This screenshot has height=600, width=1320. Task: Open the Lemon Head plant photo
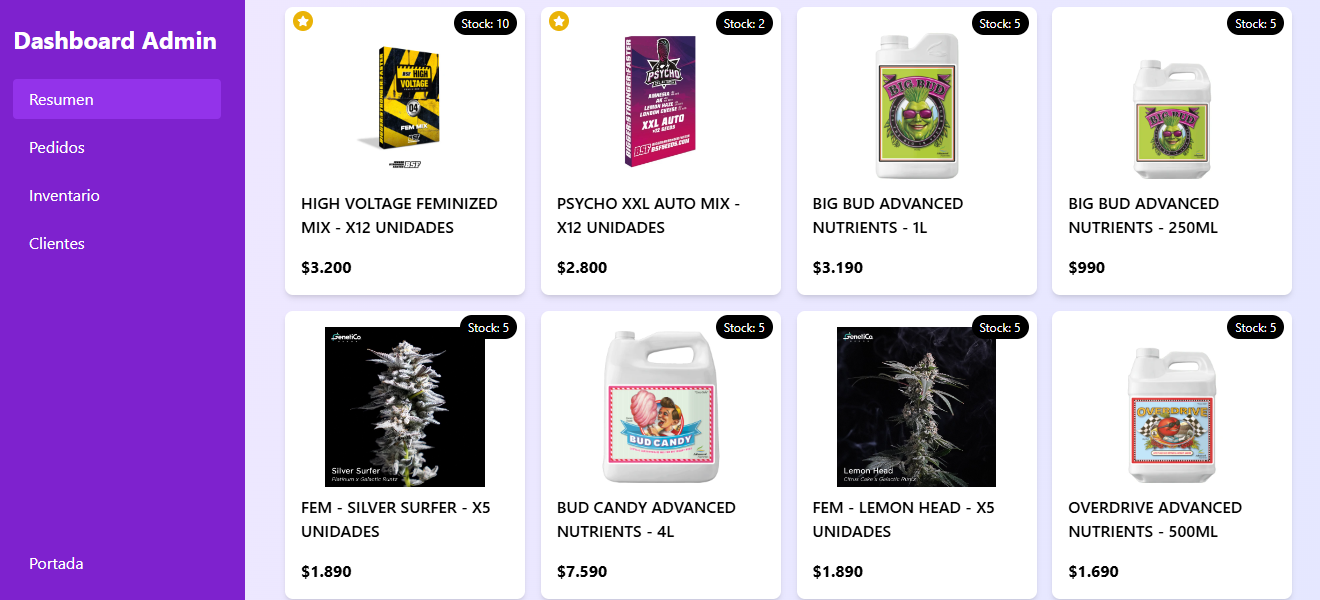[916, 407]
